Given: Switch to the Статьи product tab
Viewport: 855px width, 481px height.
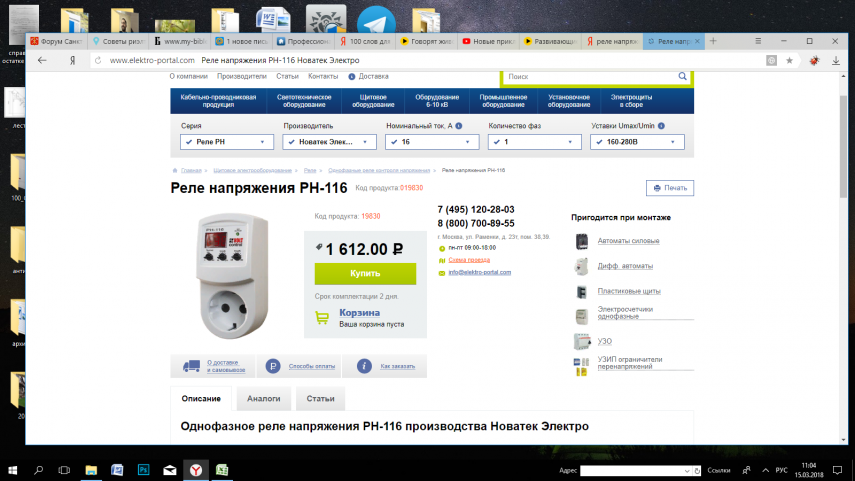Looking at the screenshot, I should [x=320, y=399].
